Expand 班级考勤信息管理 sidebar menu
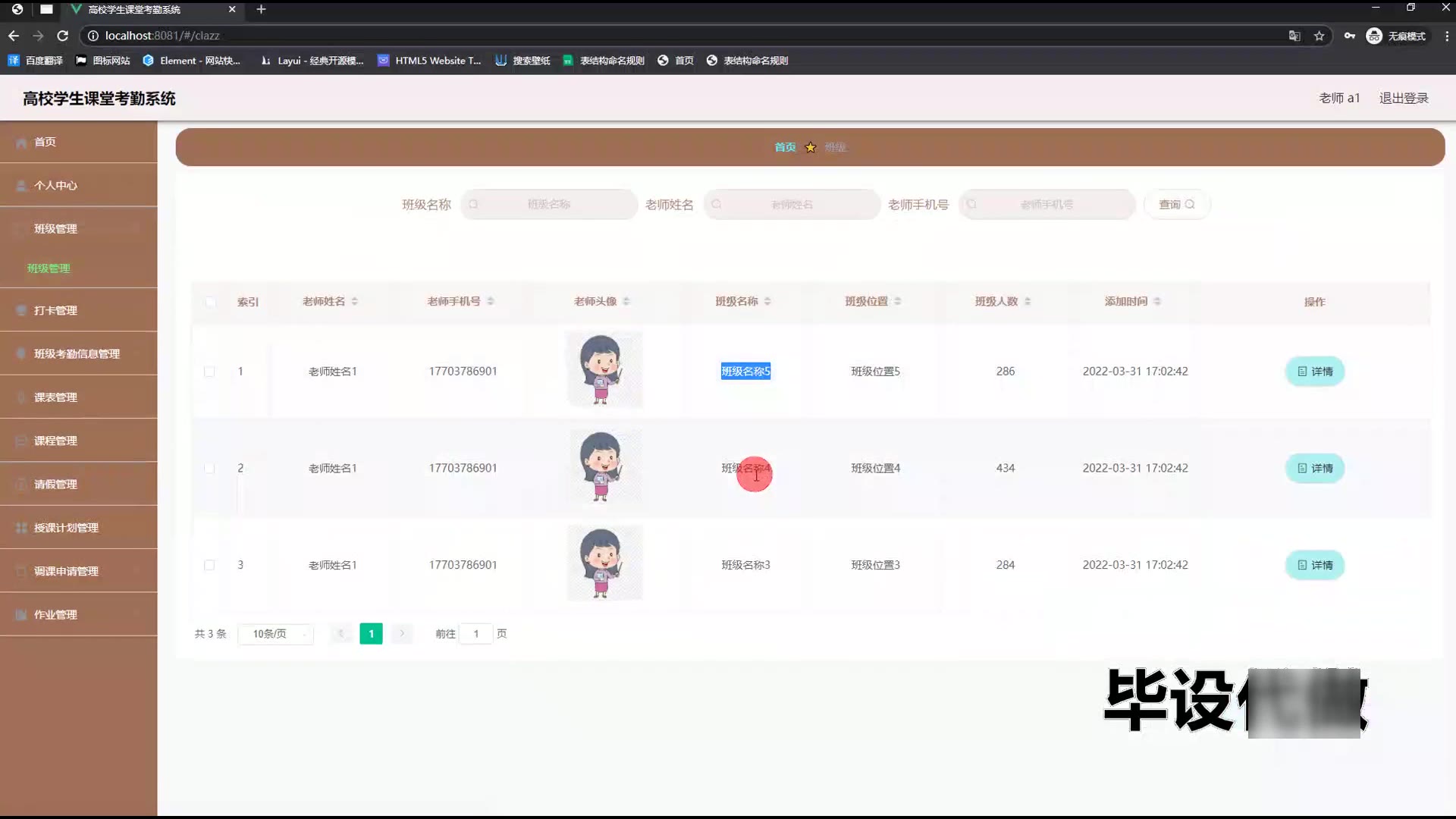1456x819 pixels. pos(78,353)
